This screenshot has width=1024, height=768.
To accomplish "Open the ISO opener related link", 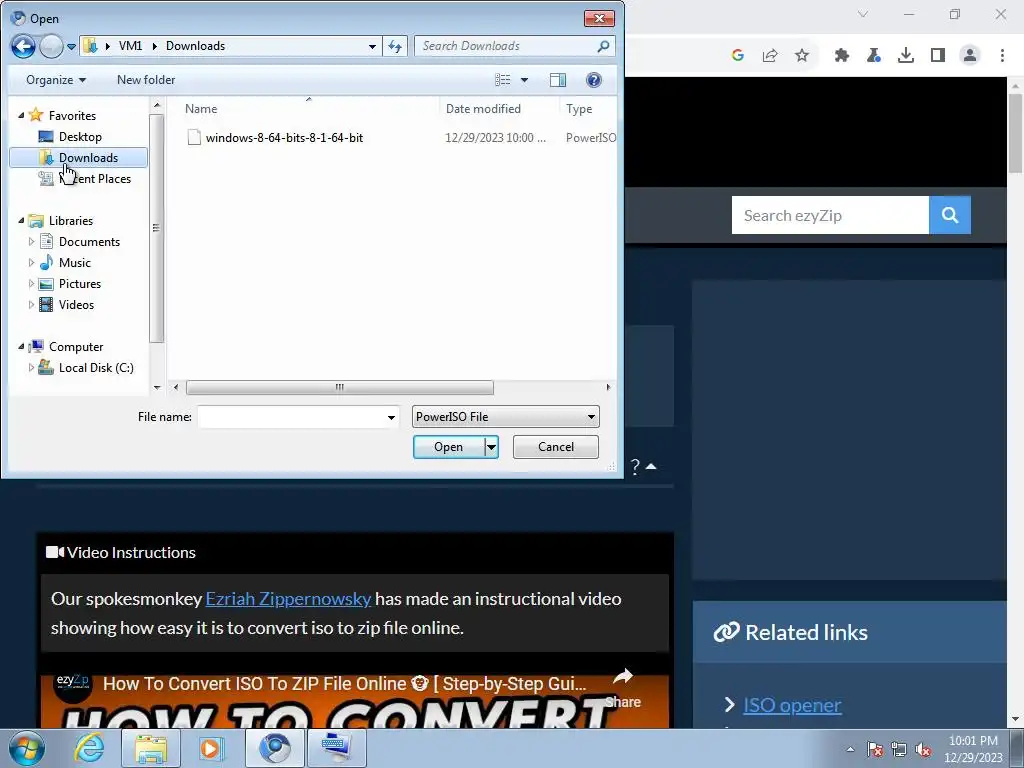I will 792,705.
